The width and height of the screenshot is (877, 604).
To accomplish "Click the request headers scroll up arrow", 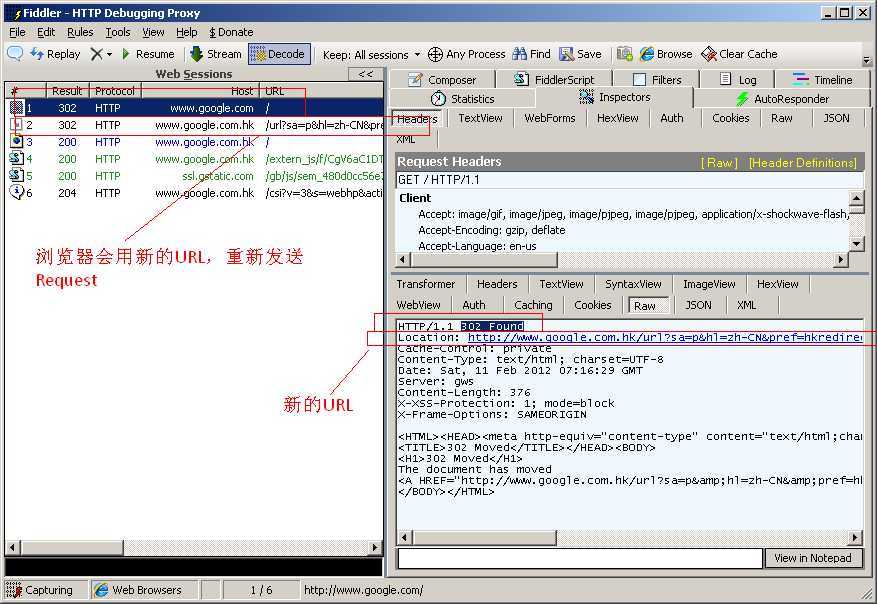I will [856, 198].
